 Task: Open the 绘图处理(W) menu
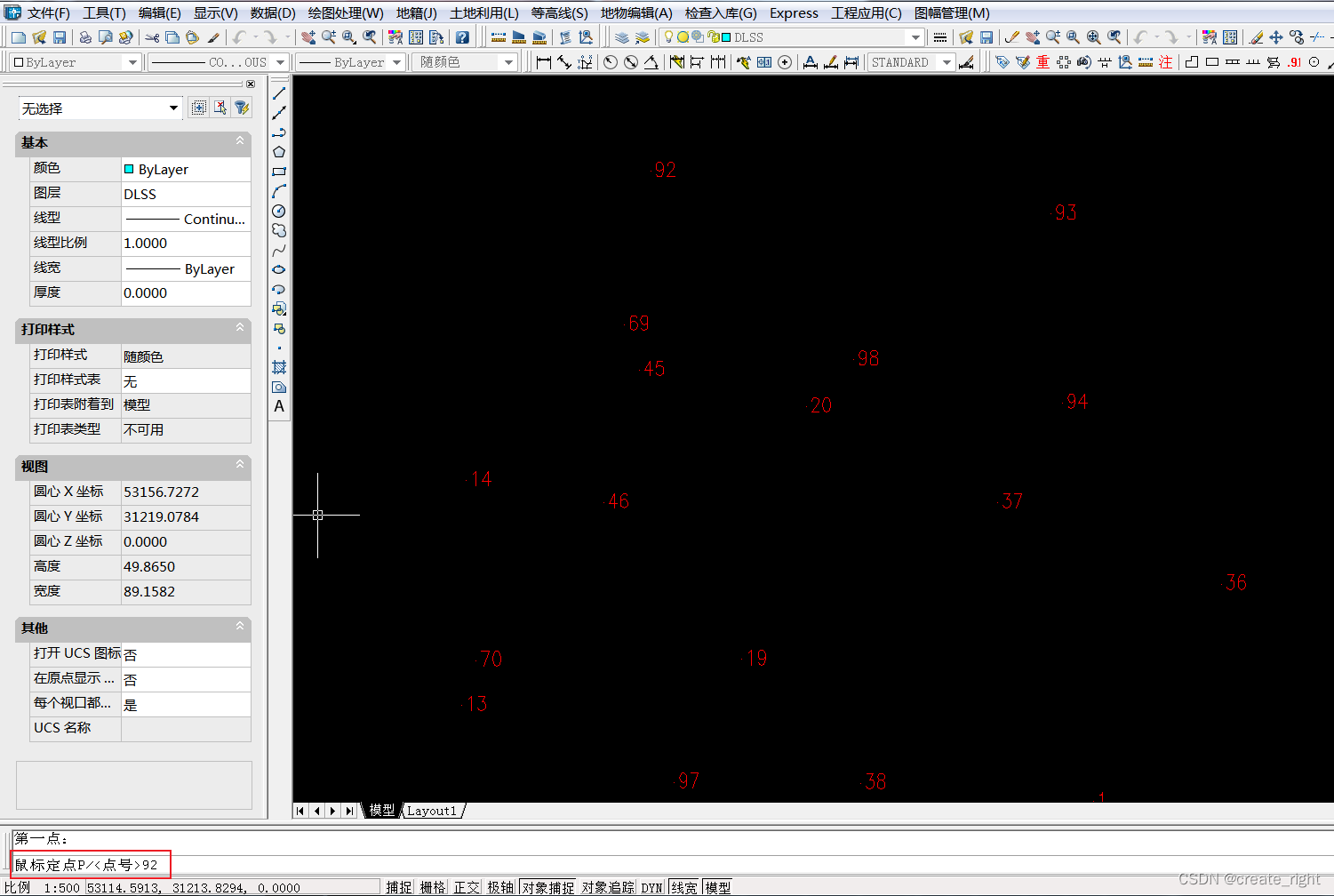pyautogui.click(x=346, y=13)
